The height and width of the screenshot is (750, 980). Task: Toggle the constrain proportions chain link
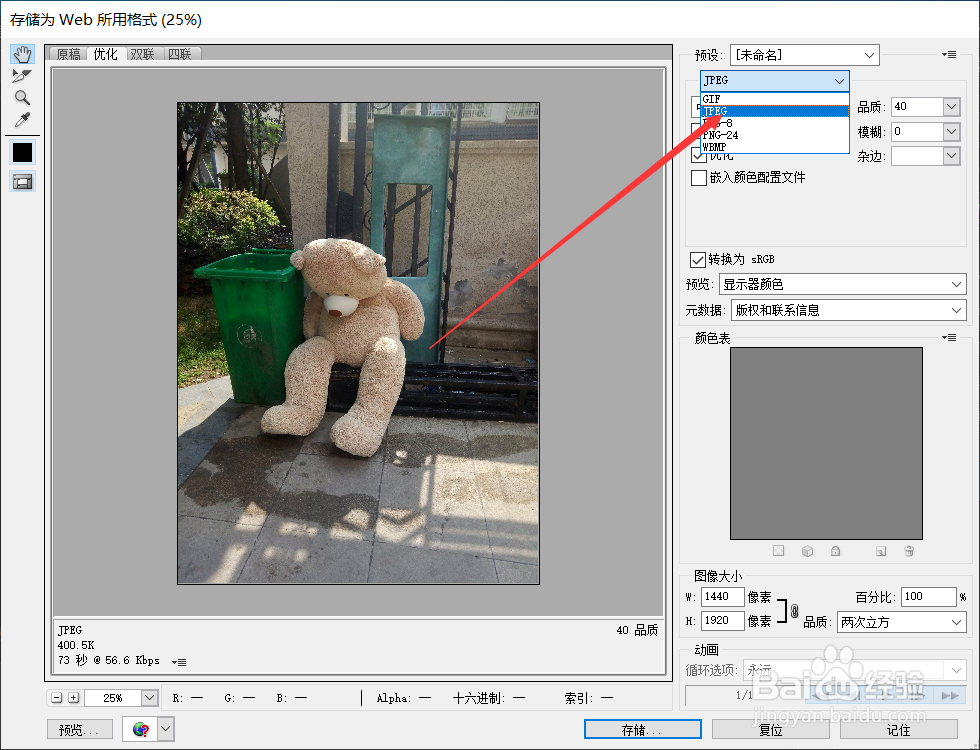click(794, 610)
